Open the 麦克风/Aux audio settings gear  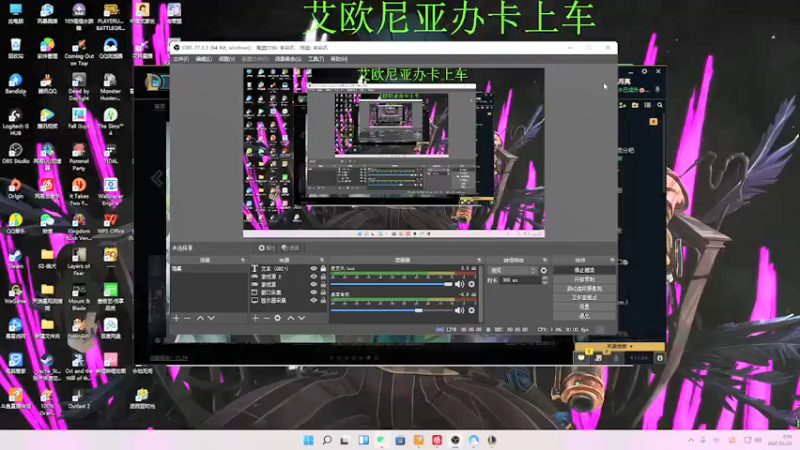[x=471, y=284]
